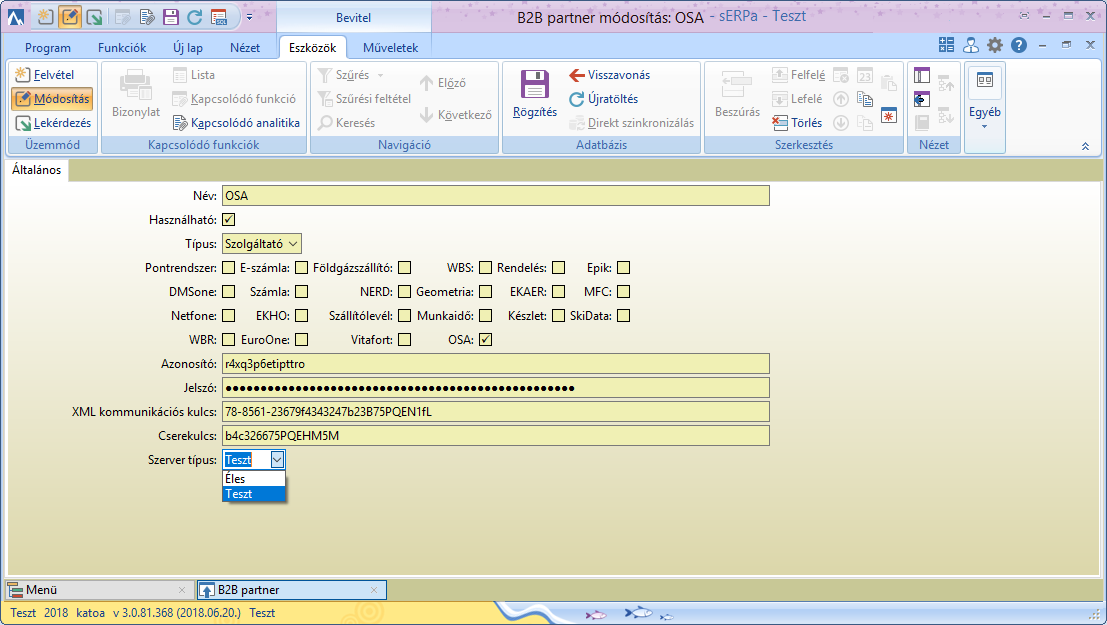Open quick access toolbar customize arrow
The width and height of the screenshot is (1107, 625).
(x=249, y=16)
